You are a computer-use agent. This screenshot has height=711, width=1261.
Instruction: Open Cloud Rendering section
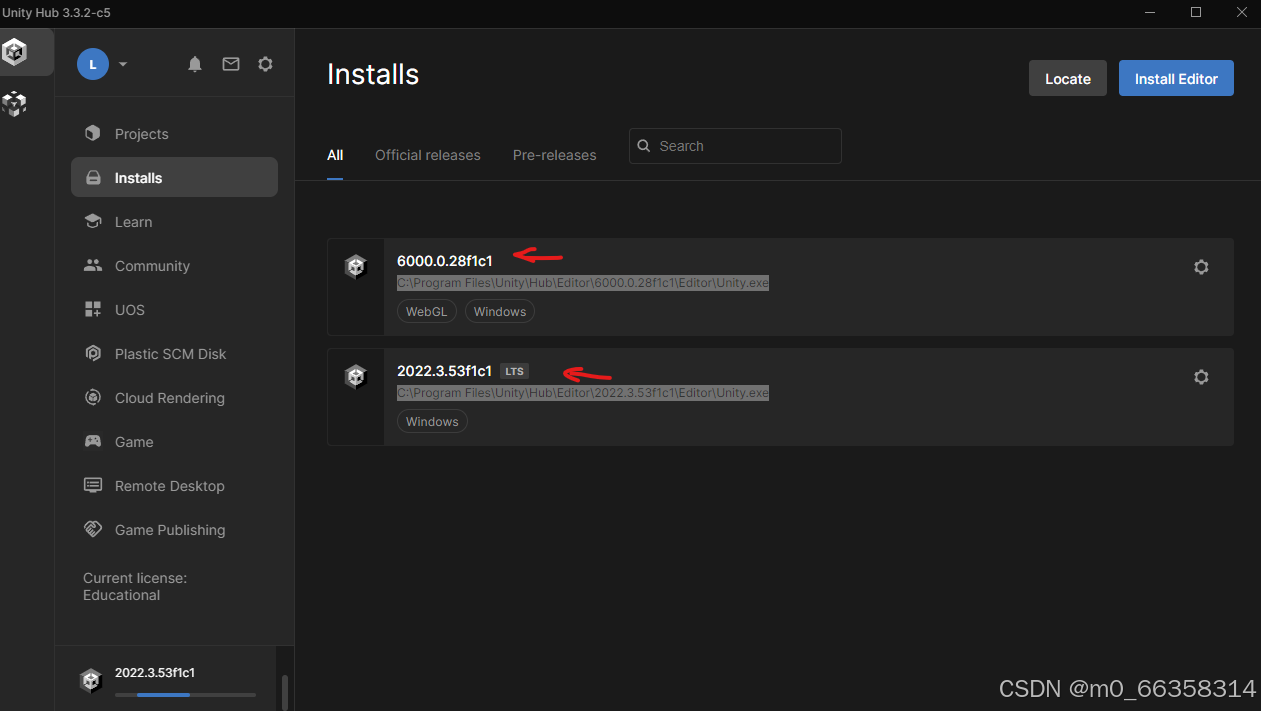(x=174, y=398)
